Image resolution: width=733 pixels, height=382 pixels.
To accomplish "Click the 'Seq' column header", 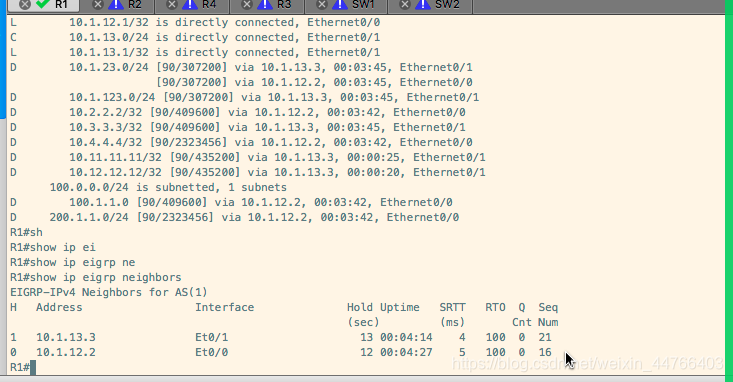I will point(548,307).
